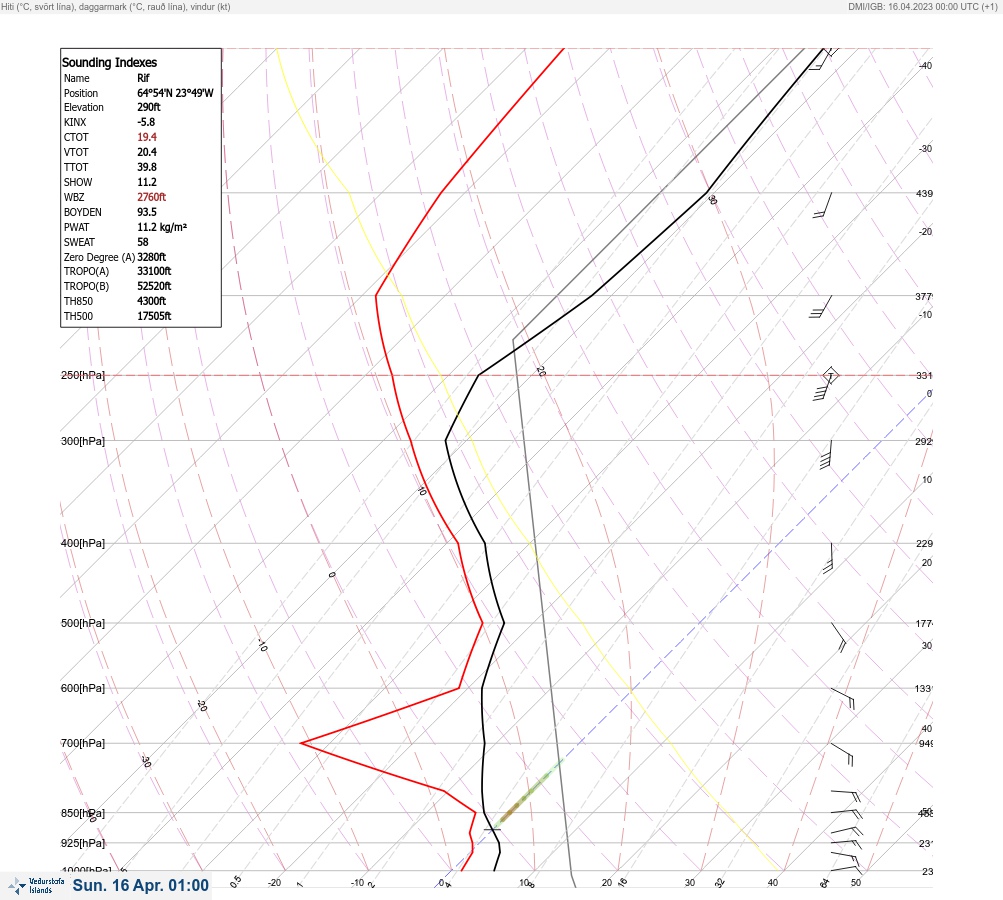The height and width of the screenshot is (900, 1003).
Task: Click the '300[hPa]' pressure label
Action: click(x=83, y=441)
